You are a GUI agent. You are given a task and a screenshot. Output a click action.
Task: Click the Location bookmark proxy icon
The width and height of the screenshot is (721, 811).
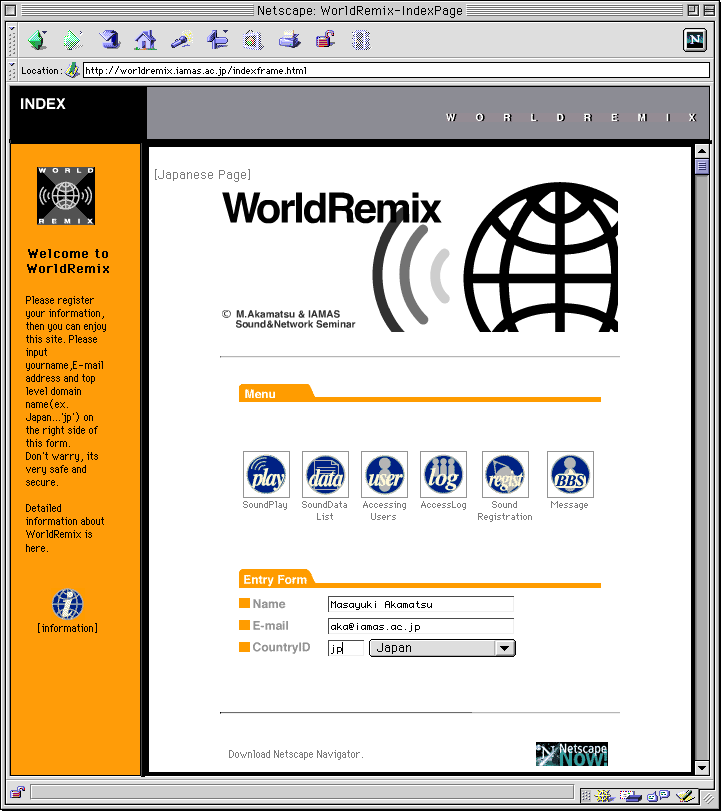point(72,70)
